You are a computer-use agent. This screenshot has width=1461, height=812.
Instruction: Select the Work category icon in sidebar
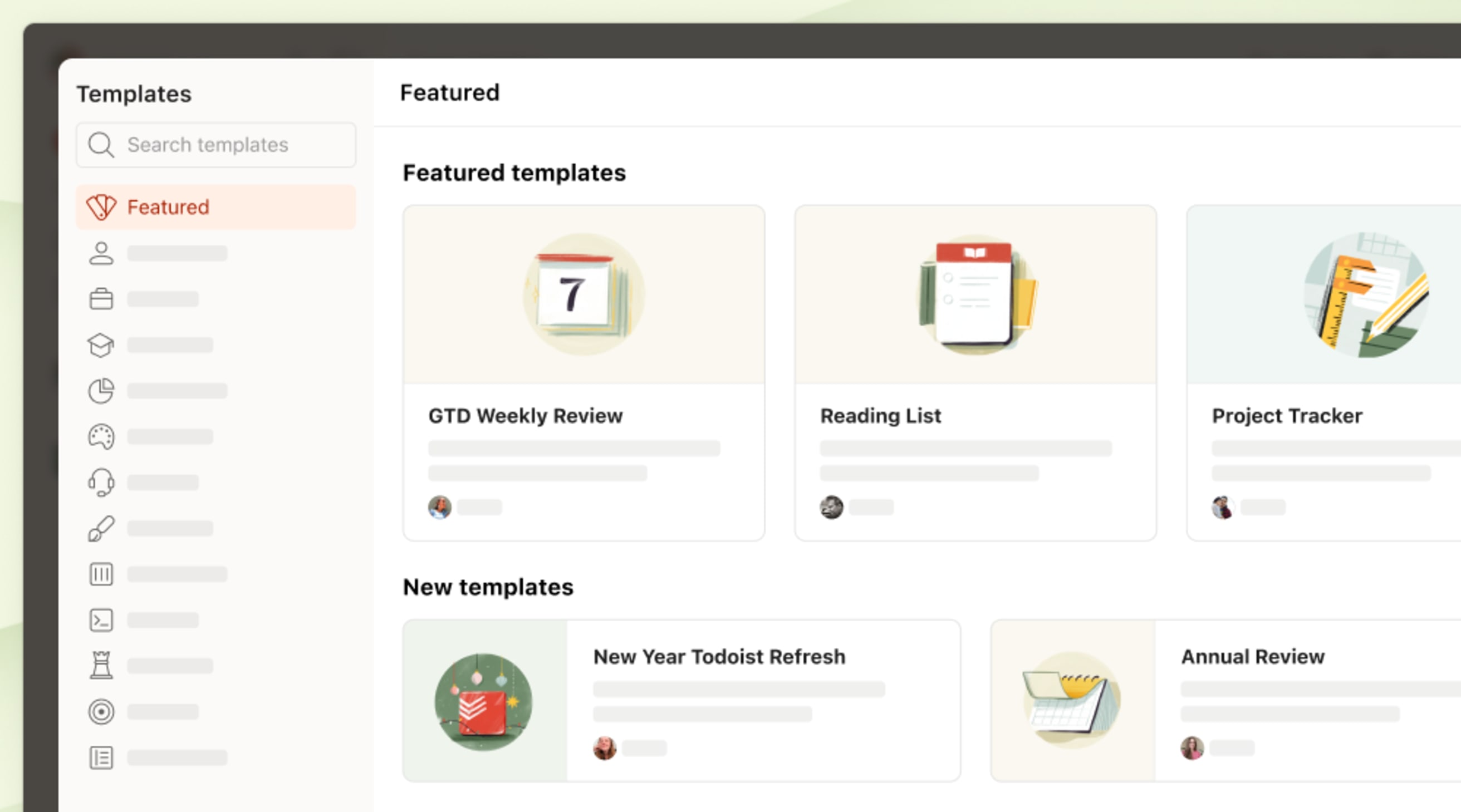pyautogui.click(x=100, y=299)
